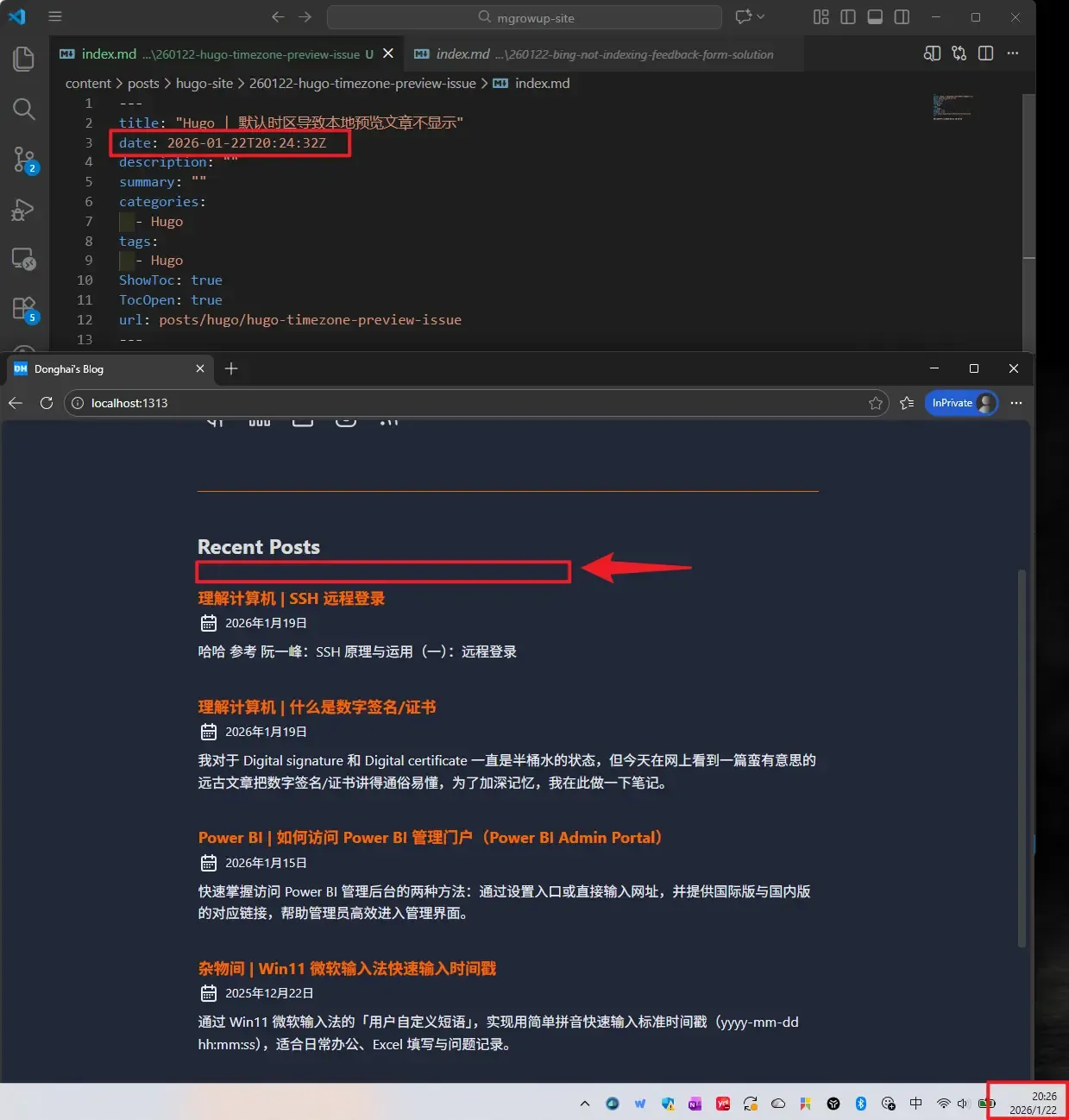
Task: Open Markdown preview to the side
Action: click(933, 53)
